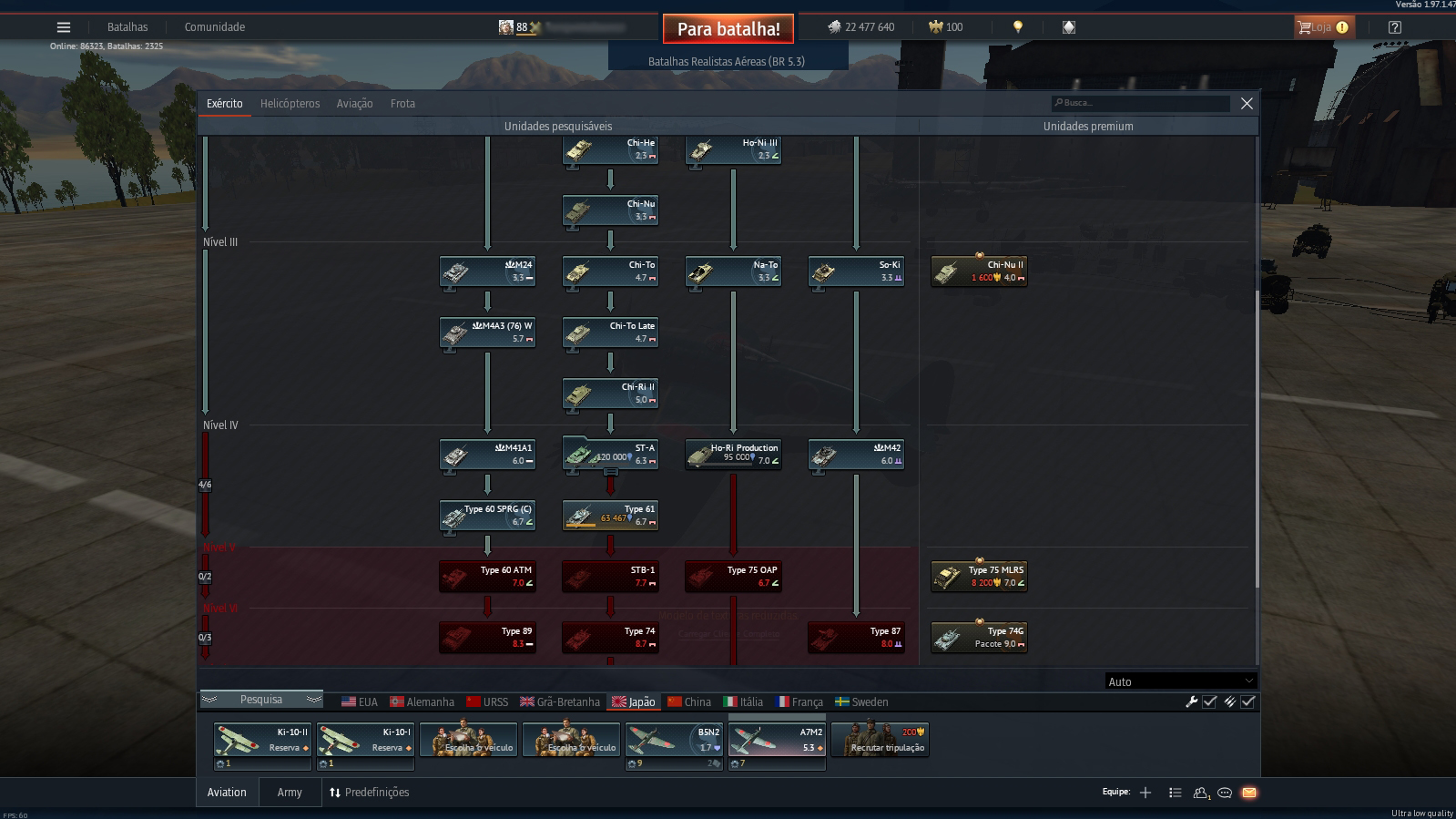This screenshot has height=819, width=1456.
Task: Open the help question mark icon
Action: [x=1394, y=27]
